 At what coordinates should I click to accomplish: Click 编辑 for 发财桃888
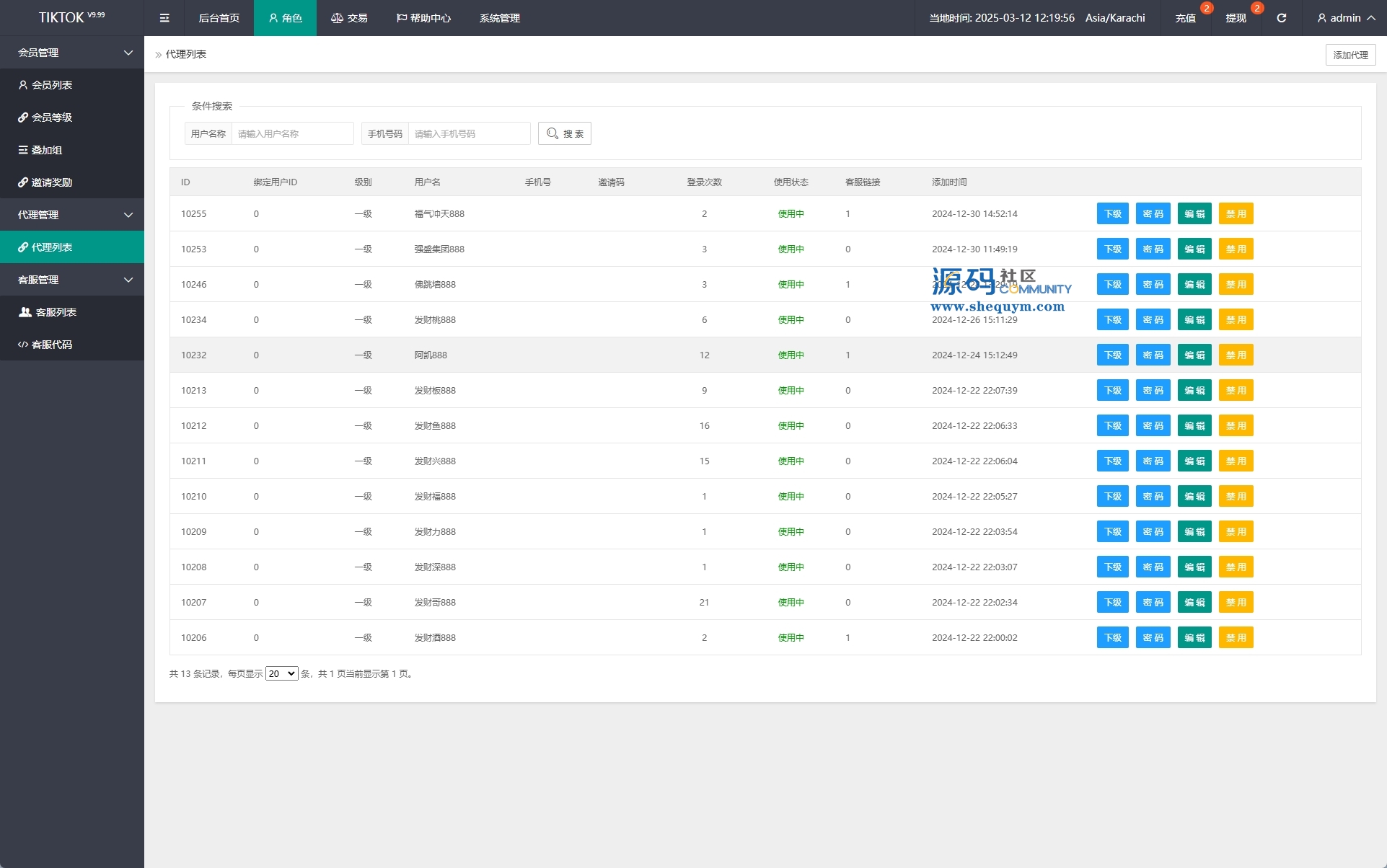coord(1194,319)
